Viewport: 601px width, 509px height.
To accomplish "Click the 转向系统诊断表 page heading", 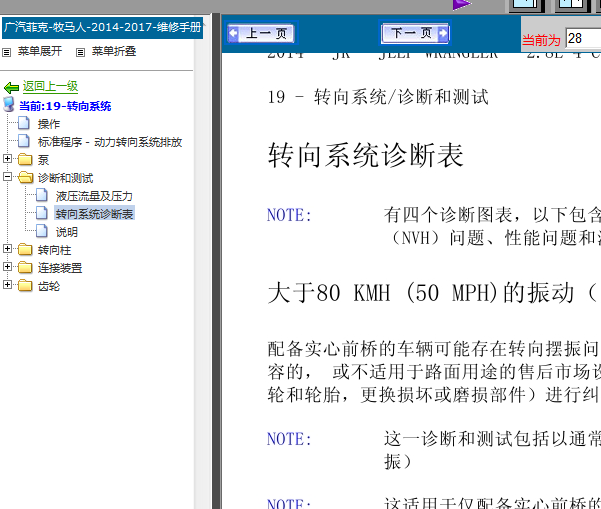I will coord(366,155).
